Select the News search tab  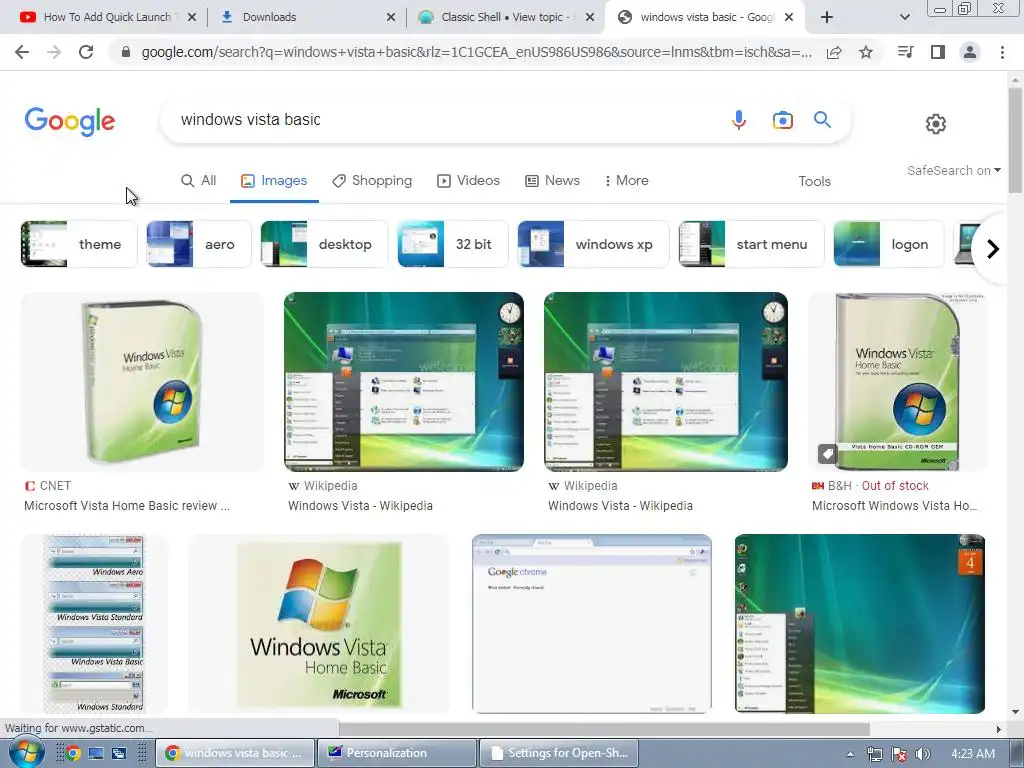[x=552, y=180]
